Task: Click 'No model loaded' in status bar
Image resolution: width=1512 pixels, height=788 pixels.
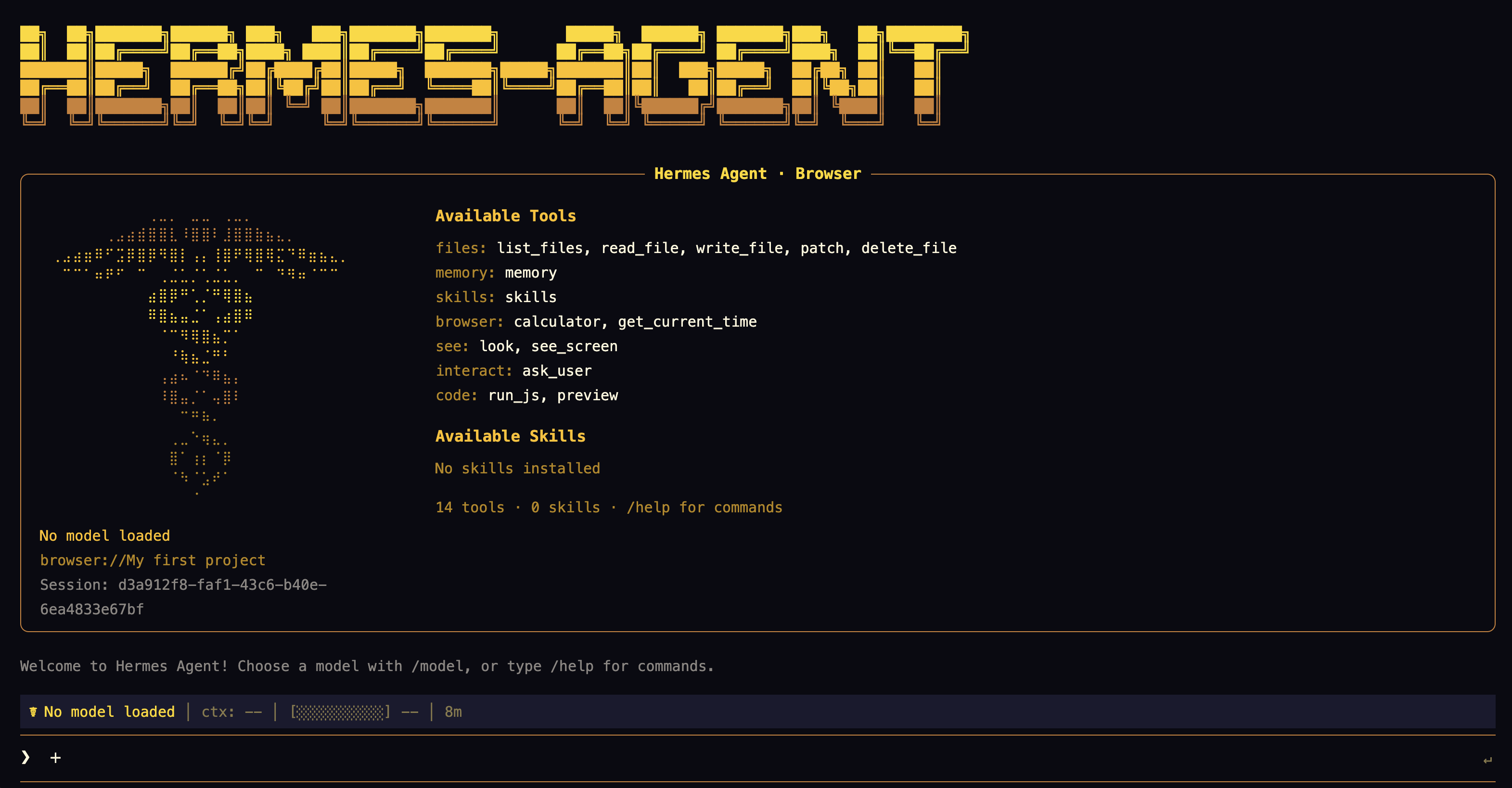Action: click(109, 712)
